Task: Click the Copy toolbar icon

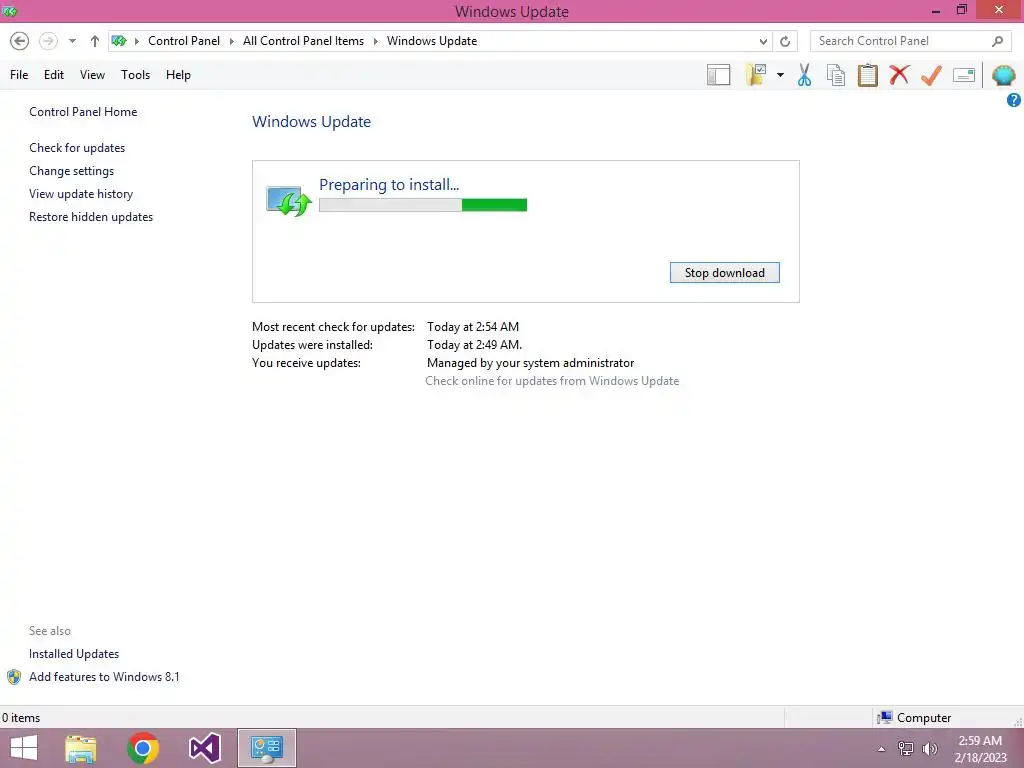Action: (x=836, y=75)
